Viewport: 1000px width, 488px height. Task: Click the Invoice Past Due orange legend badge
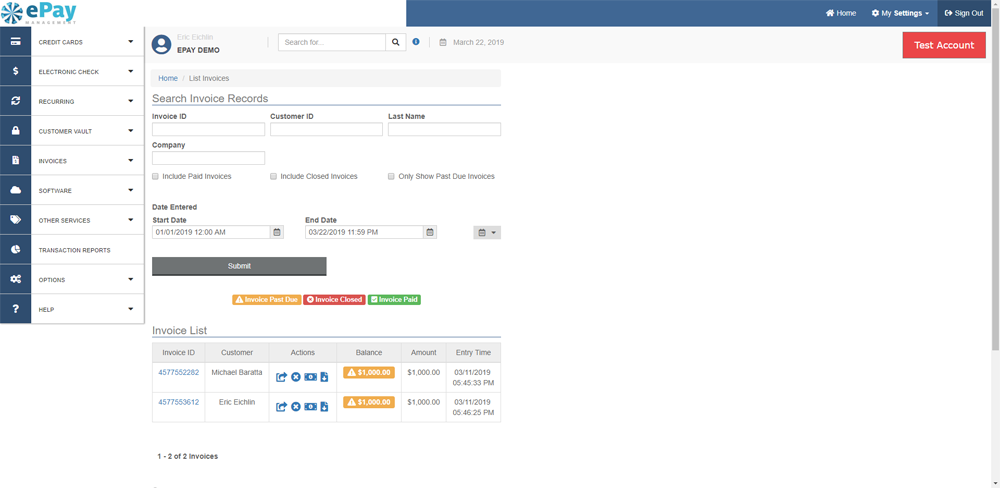click(266, 299)
